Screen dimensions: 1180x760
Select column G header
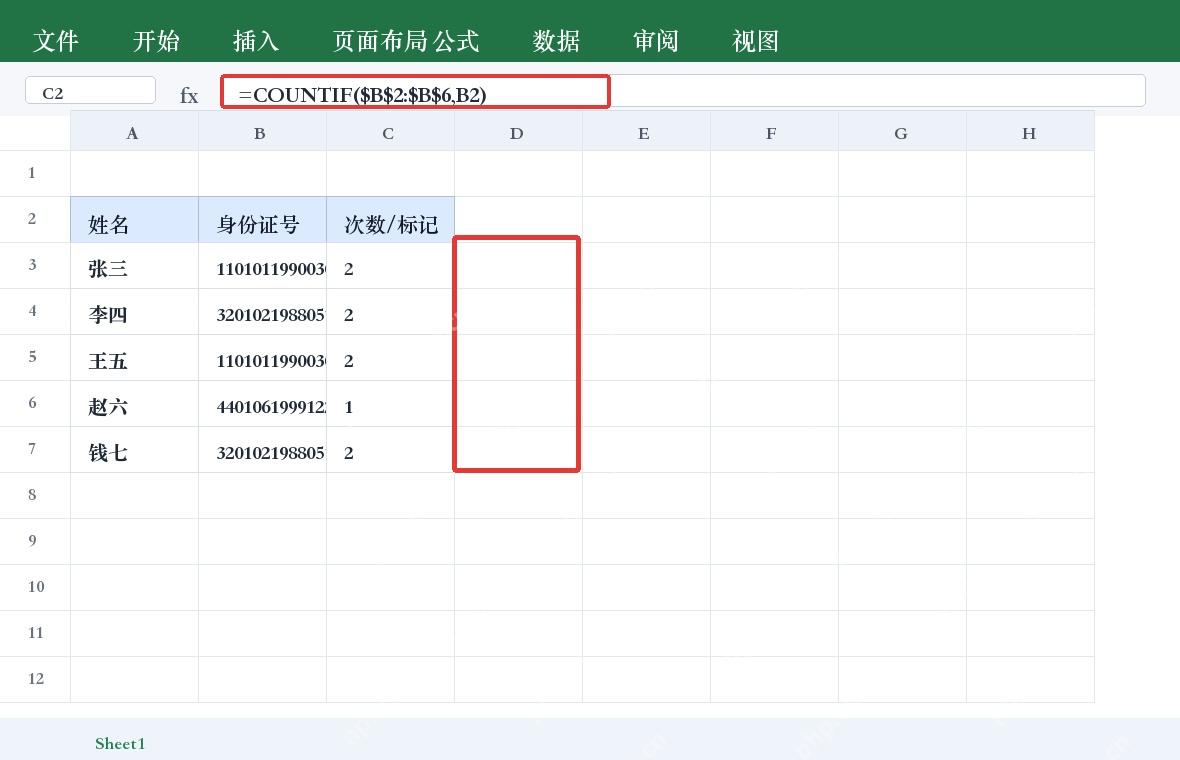point(902,132)
